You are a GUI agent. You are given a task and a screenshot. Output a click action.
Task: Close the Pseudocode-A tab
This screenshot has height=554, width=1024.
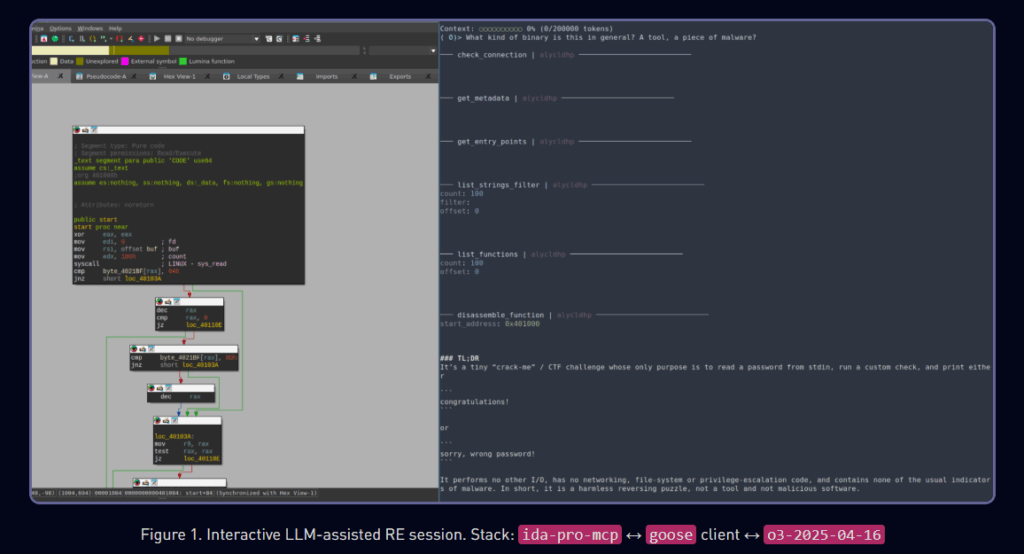click(134, 76)
